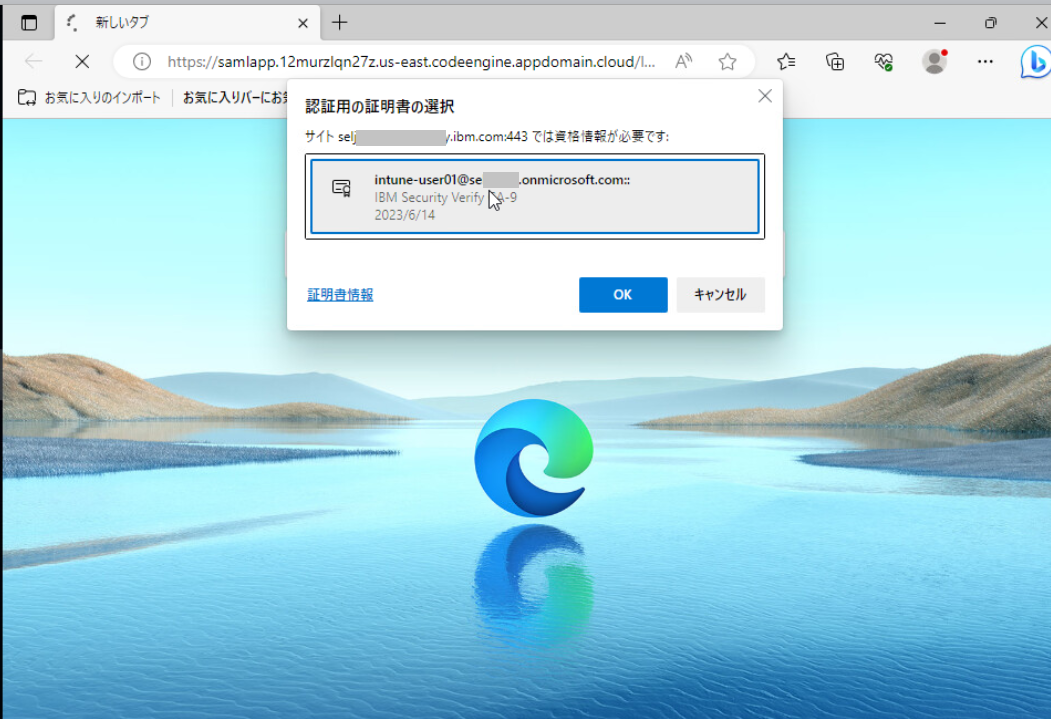This screenshot has height=719, width=1051.
Task: Click お気に入りのインポート in favorites bar
Action: coord(90,98)
